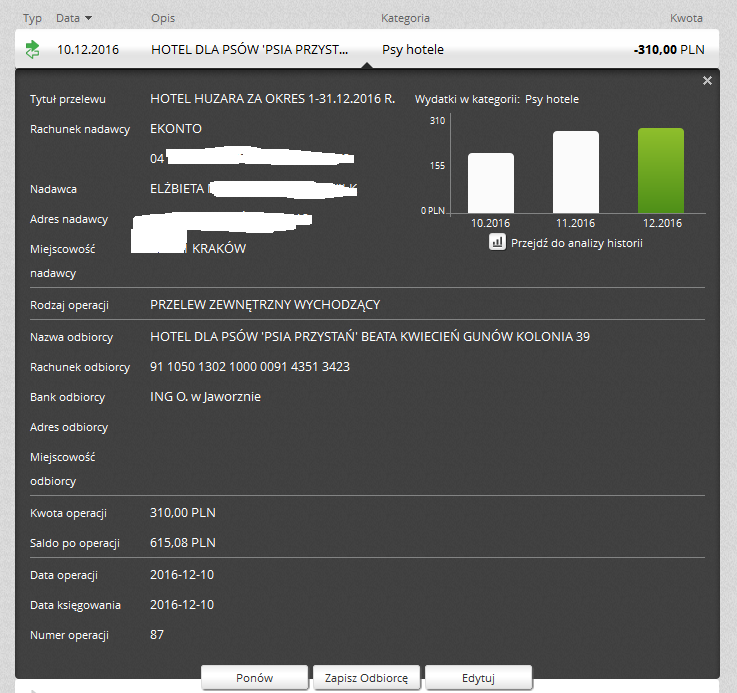This screenshot has height=693, width=737.
Task: Click the green transfer arrows icon
Action: 33,49
